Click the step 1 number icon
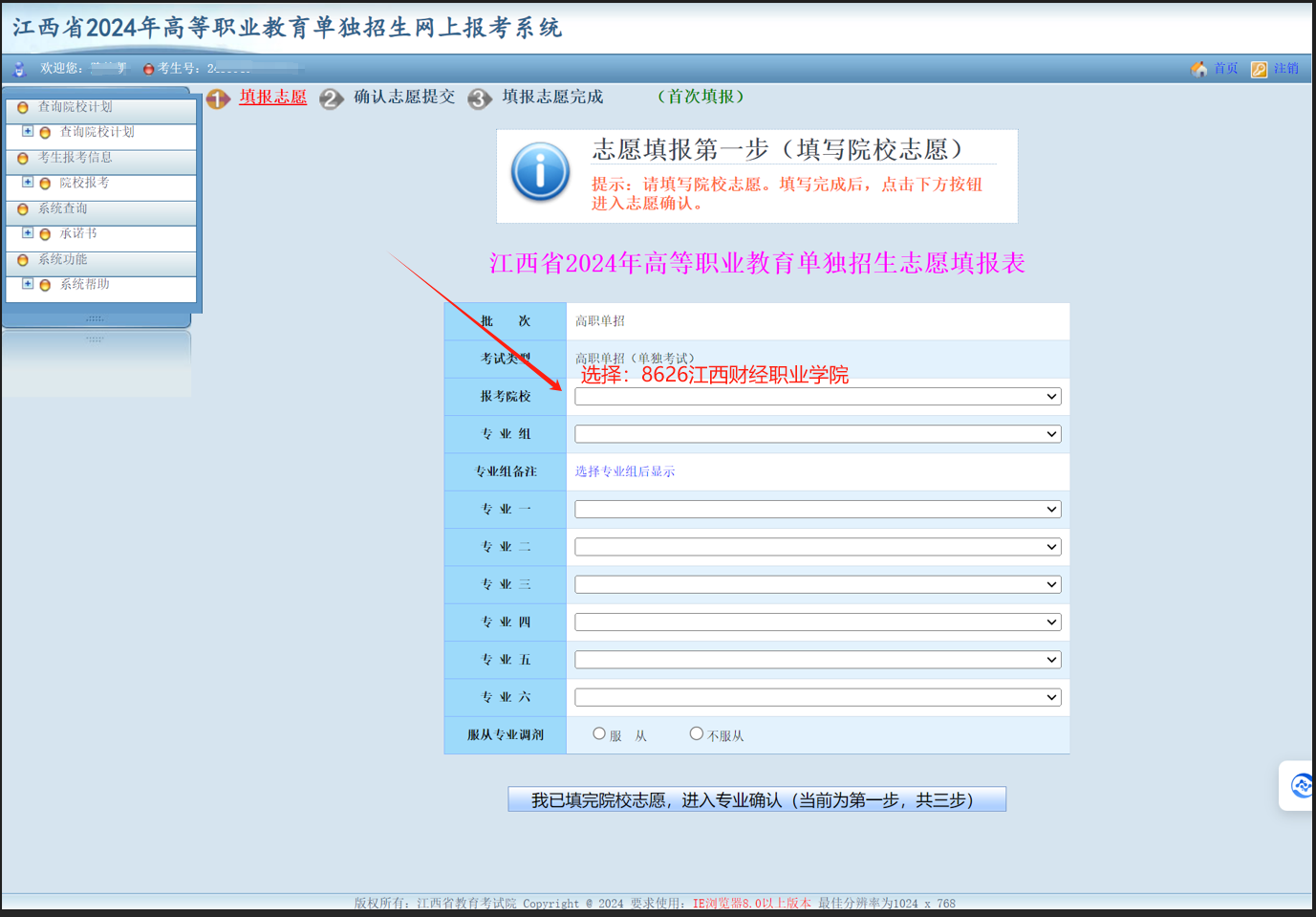 (218, 98)
